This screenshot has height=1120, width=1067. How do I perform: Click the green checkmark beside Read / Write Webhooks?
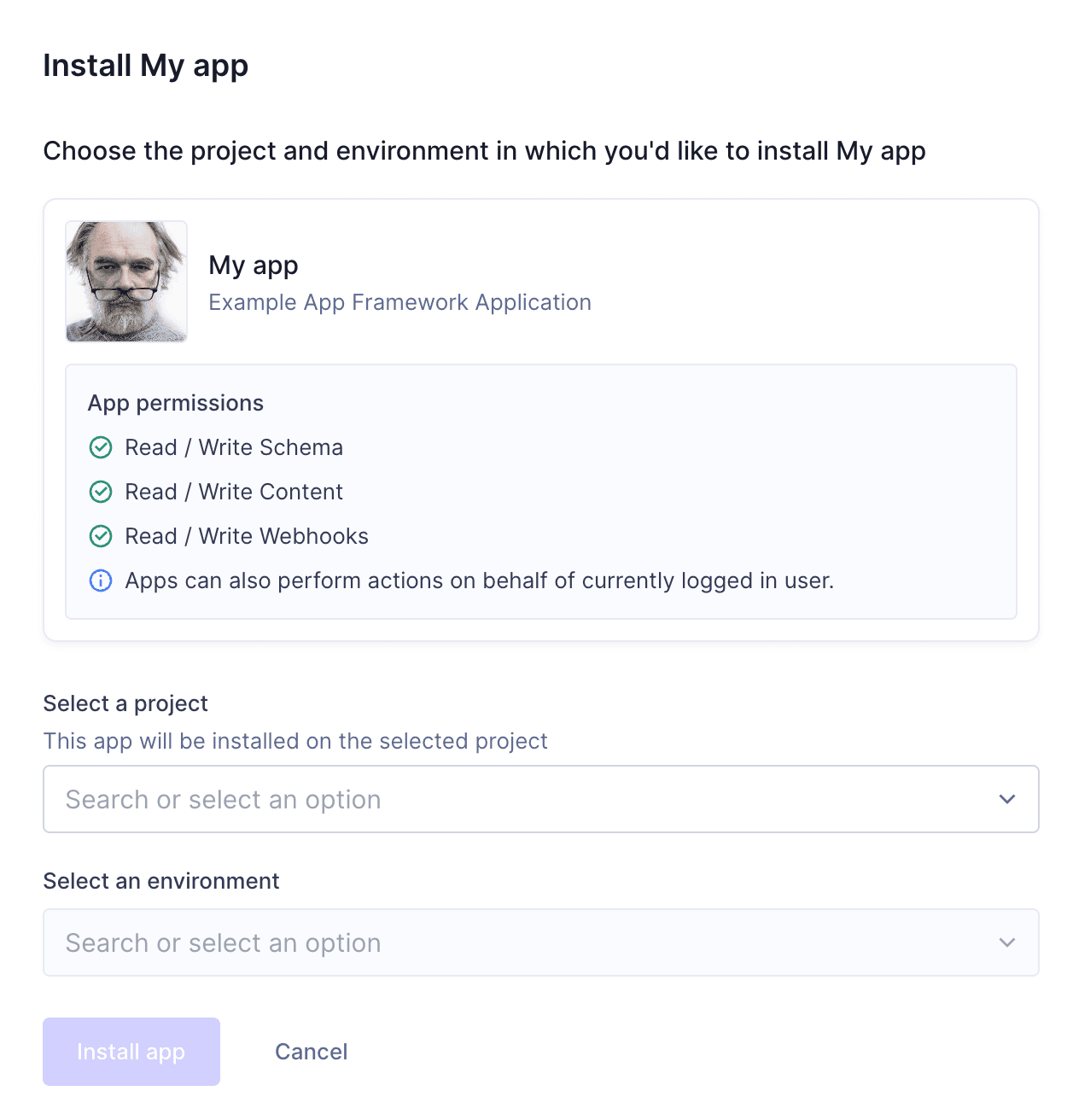(x=100, y=536)
